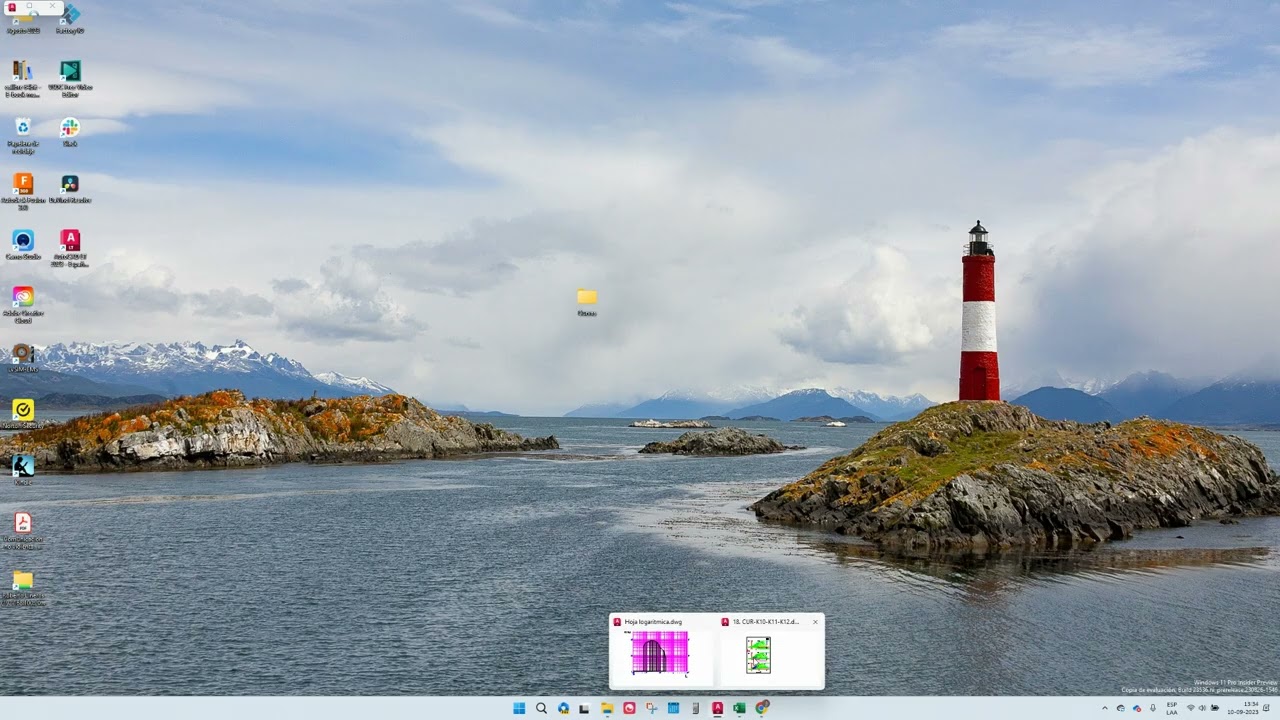The width and height of the screenshot is (1280, 720).
Task: Open the ESP LAA language selector
Action: click(x=1171, y=708)
